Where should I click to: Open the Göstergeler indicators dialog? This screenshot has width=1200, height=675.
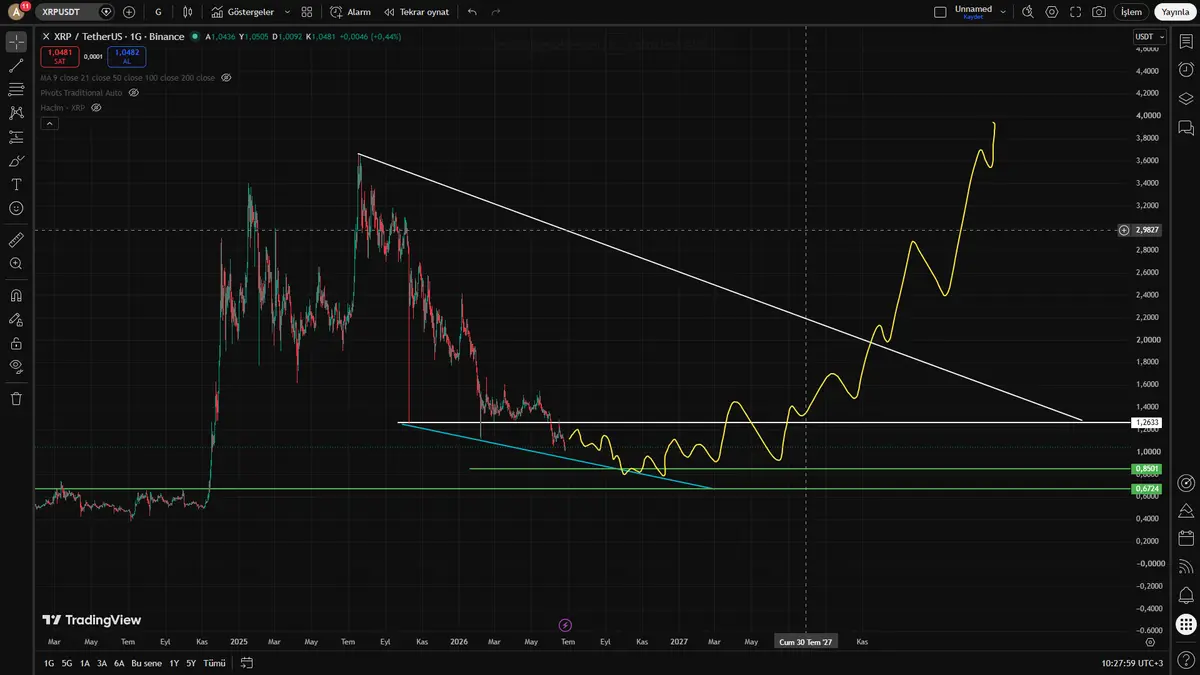[244, 12]
